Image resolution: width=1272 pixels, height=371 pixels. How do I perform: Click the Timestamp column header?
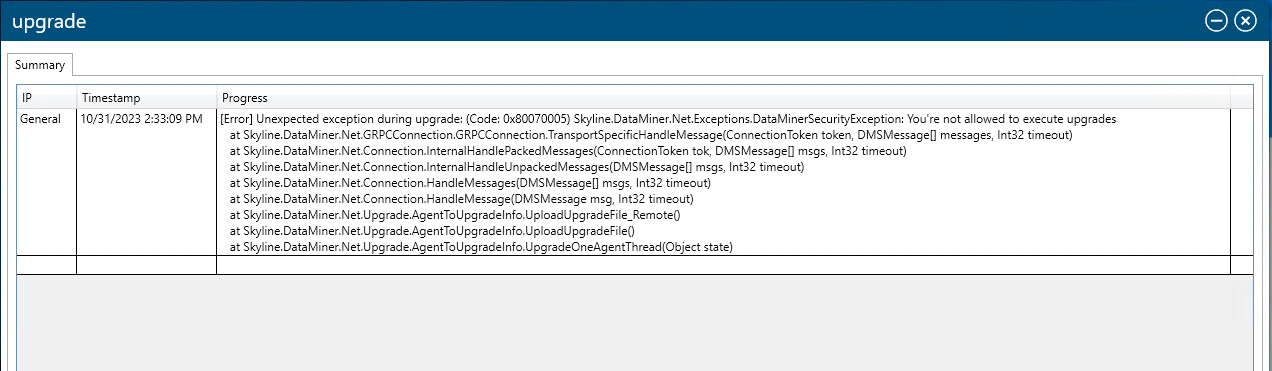click(x=147, y=98)
